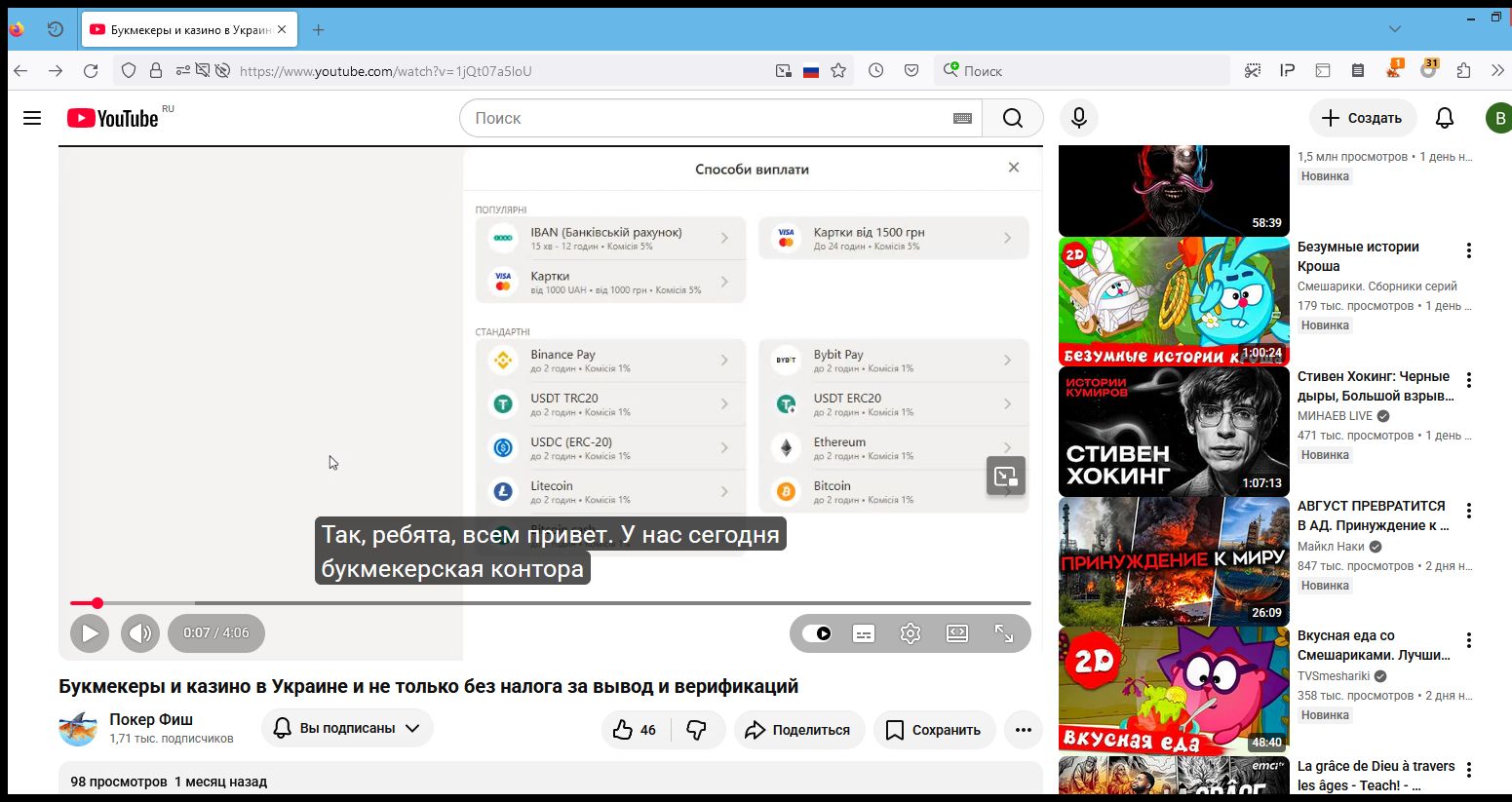Open the Покер Фиш channel name link
This screenshot has height=802, width=1512.
tap(151, 719)
